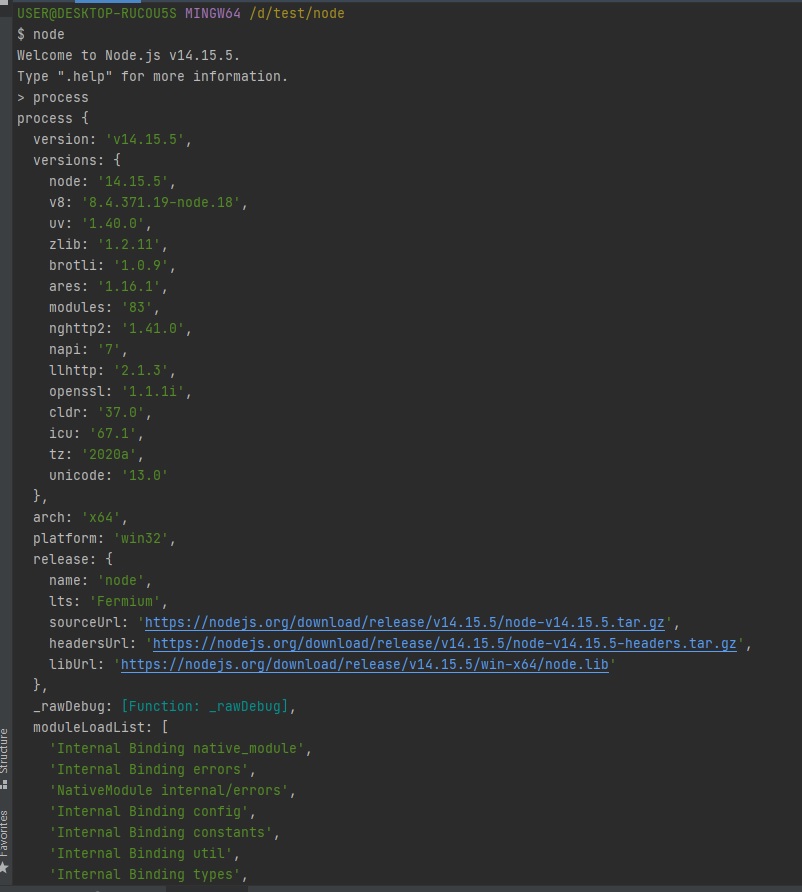Click the 'Internal Binding util' entry
Screen dimensions: 802x892
(x=144, y=854)
